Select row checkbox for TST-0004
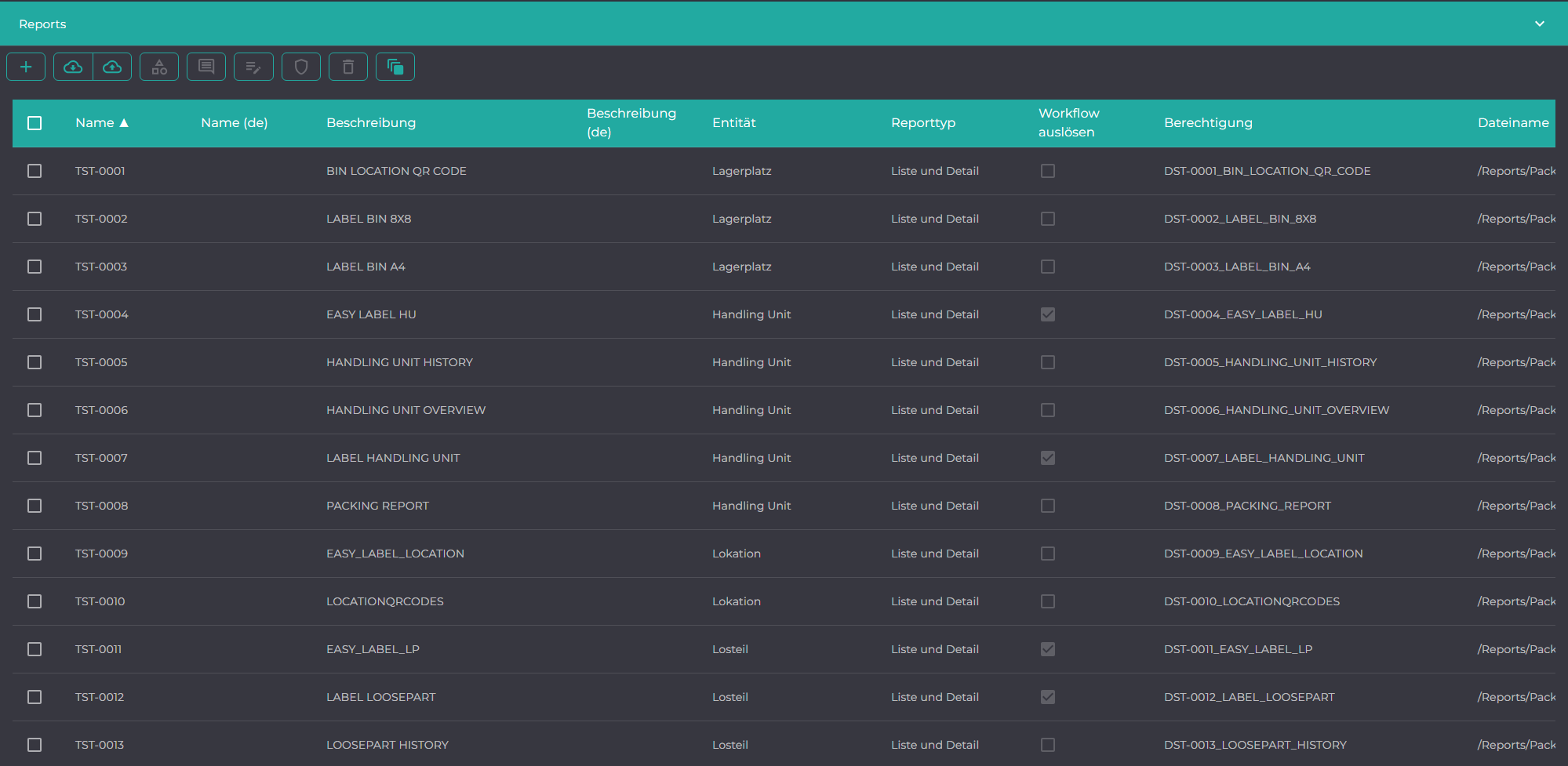The width and height of the screenshot is (1568, 766). tap(35, 314)
